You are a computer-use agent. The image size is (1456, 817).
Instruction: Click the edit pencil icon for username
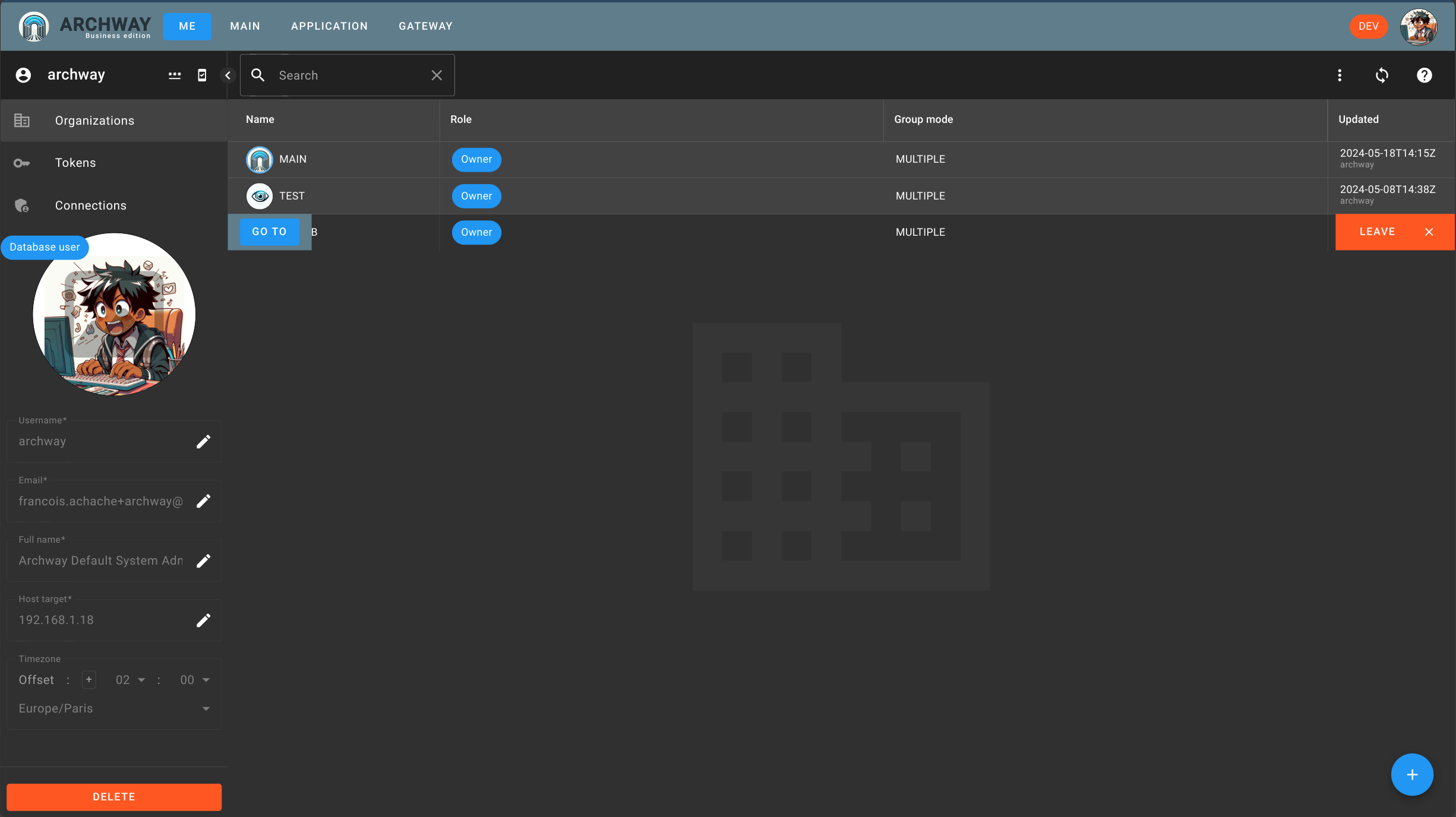point(204,441)
